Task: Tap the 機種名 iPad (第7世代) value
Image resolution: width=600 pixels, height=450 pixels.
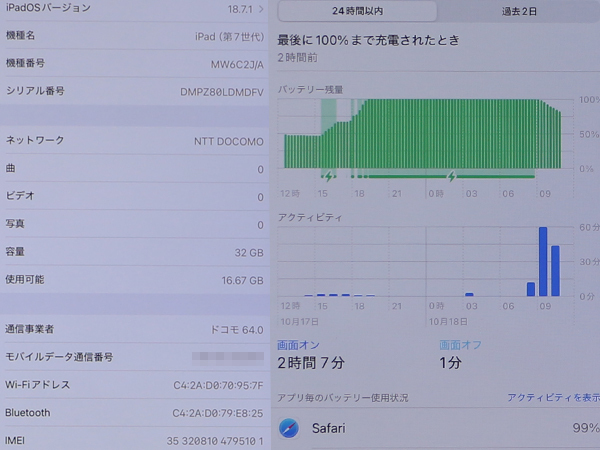Action: (229, 37)
